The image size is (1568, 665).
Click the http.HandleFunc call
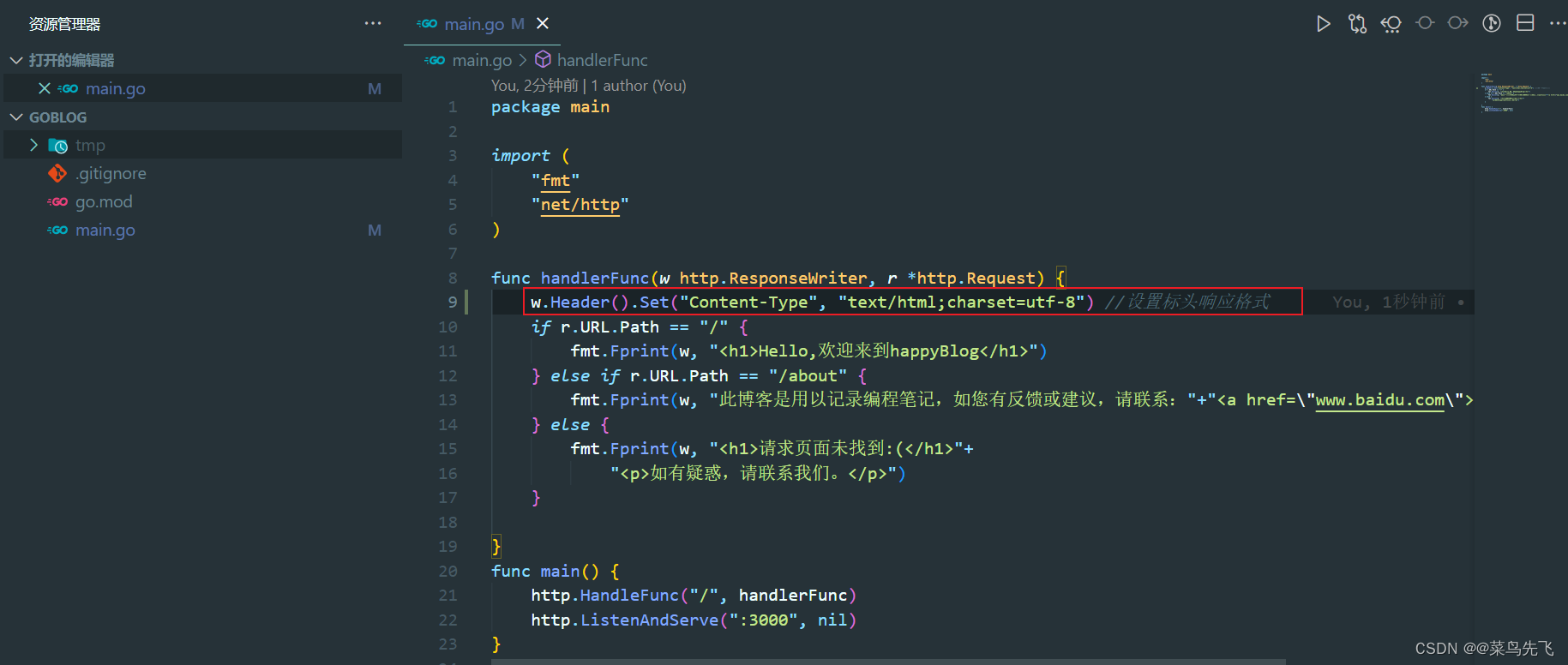tap(693, 595)
